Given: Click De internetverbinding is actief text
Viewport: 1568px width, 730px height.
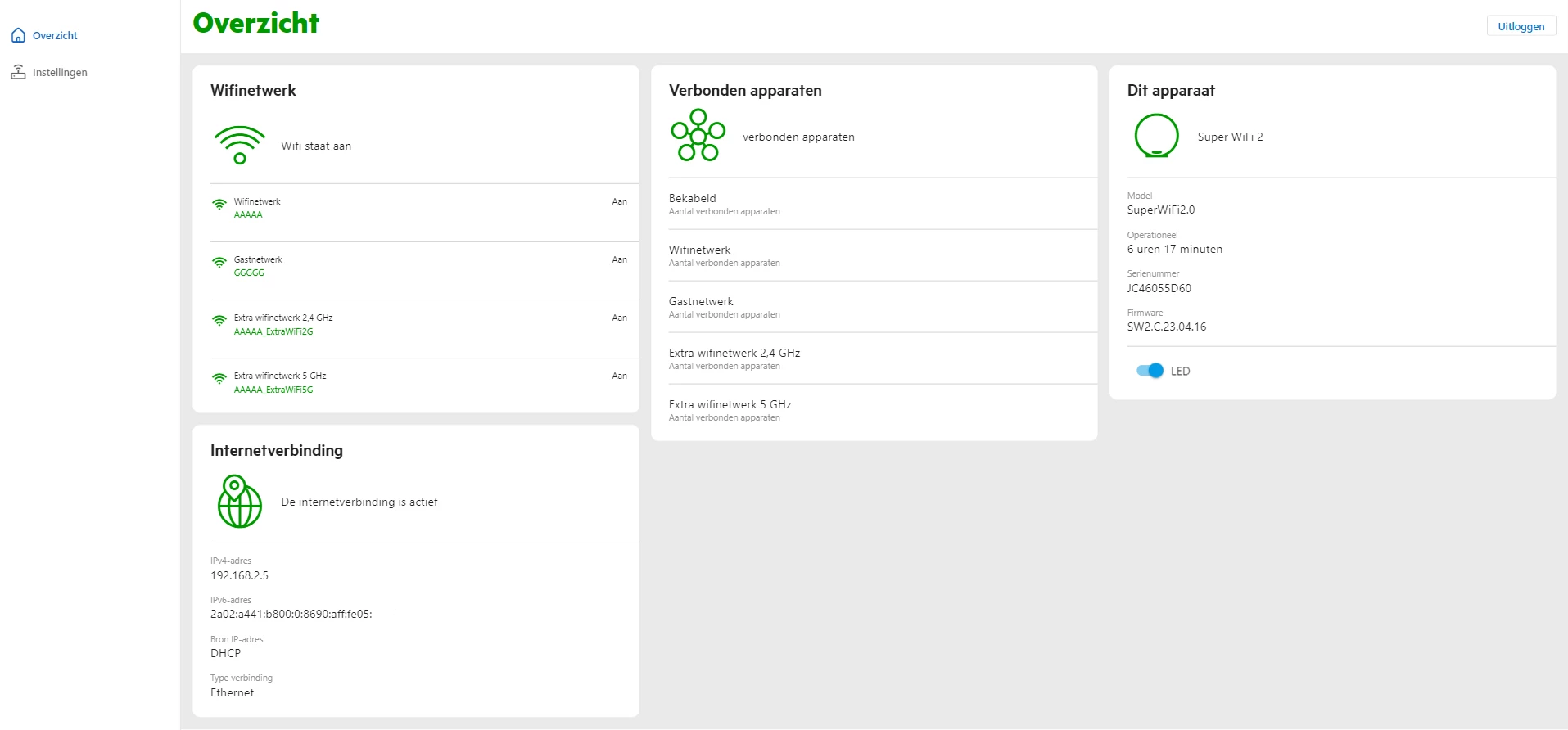Looking at the screenshot, I should click(359, 502).
